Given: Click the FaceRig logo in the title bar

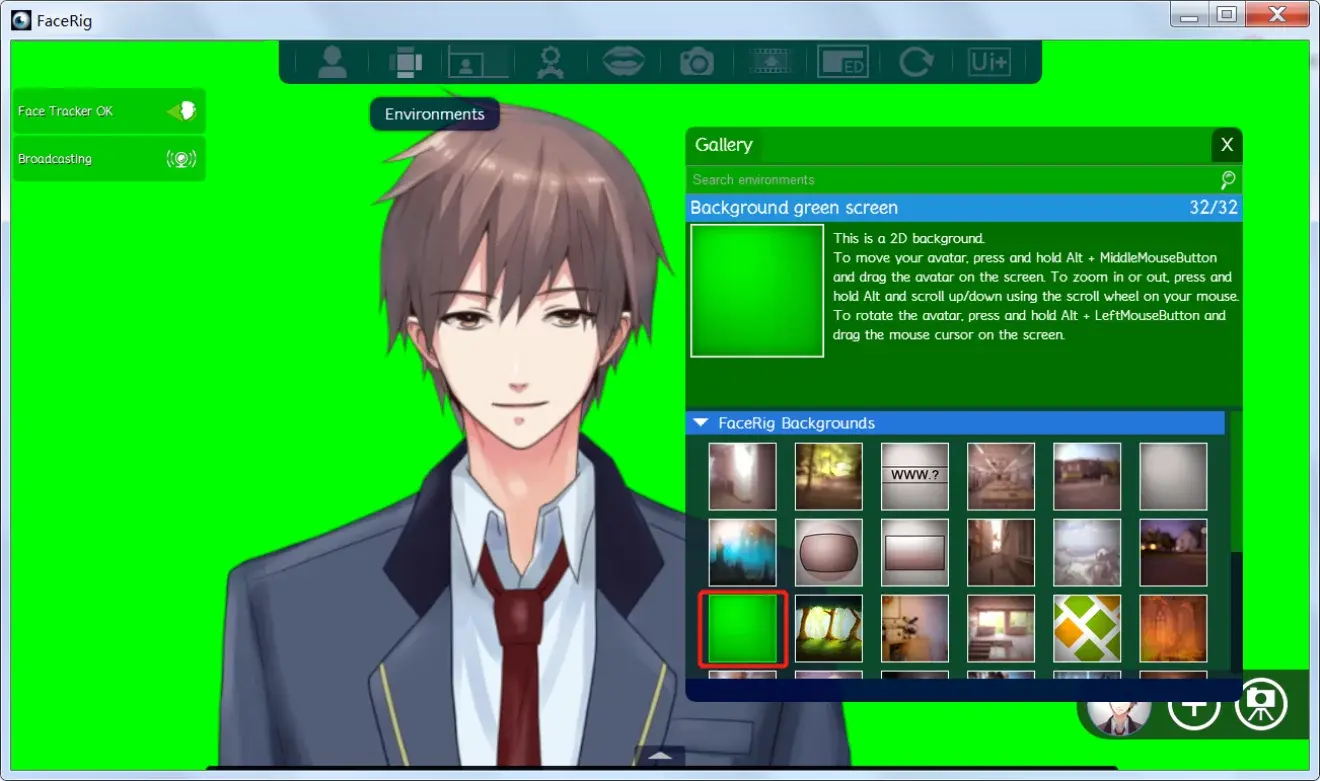Looking at the screenshot, I should point(21,20).
